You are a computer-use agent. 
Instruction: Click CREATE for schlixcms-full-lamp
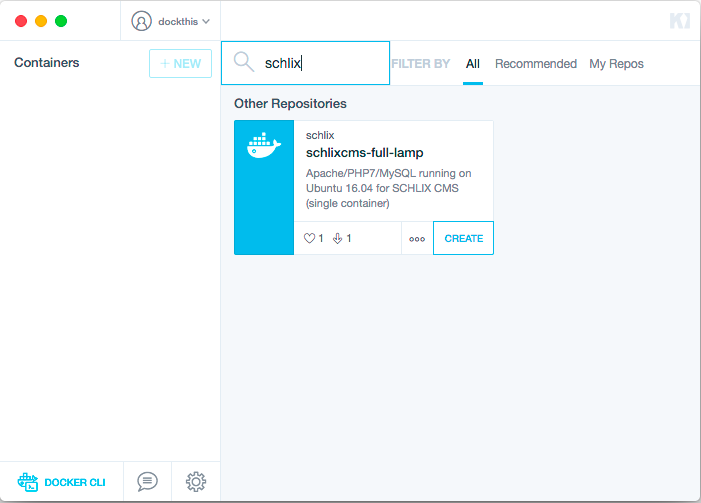click(464, 238)
